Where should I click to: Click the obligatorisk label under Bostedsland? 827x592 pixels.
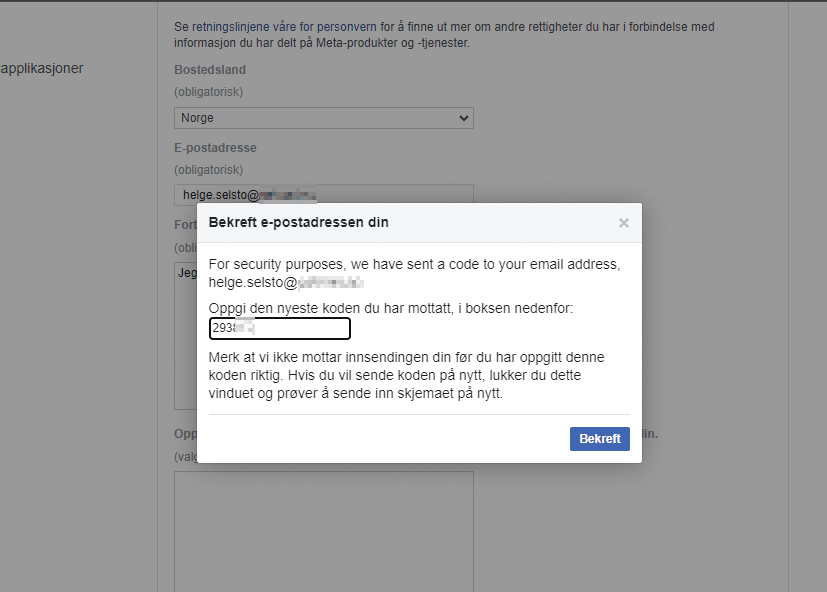point(208,91)
